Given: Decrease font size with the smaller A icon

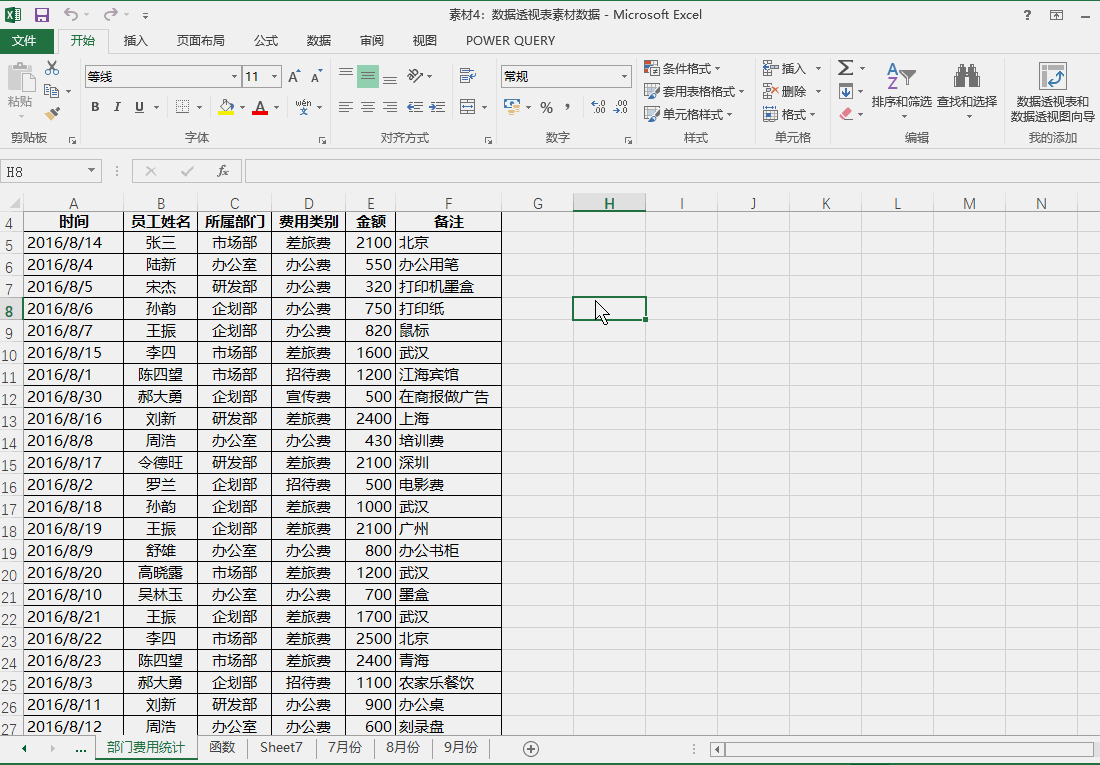Looking at the screenshot, I should (316, 76).
